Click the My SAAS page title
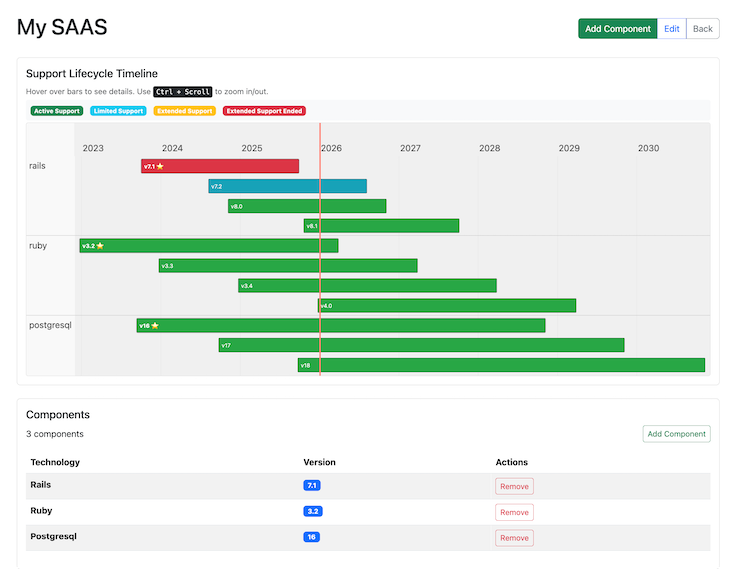The width and height of the screenshot is (742, 569). pos(62,27)
